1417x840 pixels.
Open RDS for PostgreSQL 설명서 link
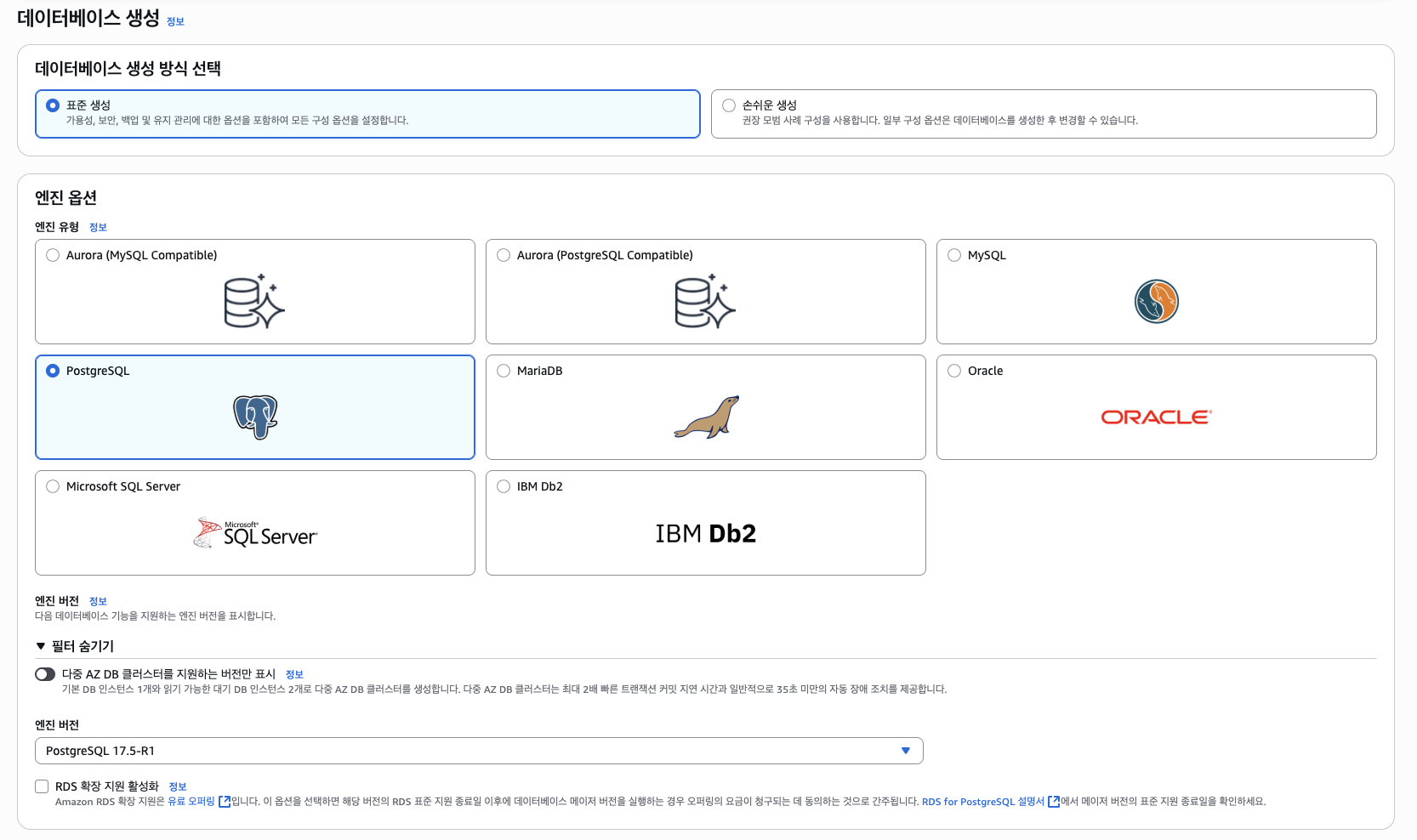coord(983,801)
